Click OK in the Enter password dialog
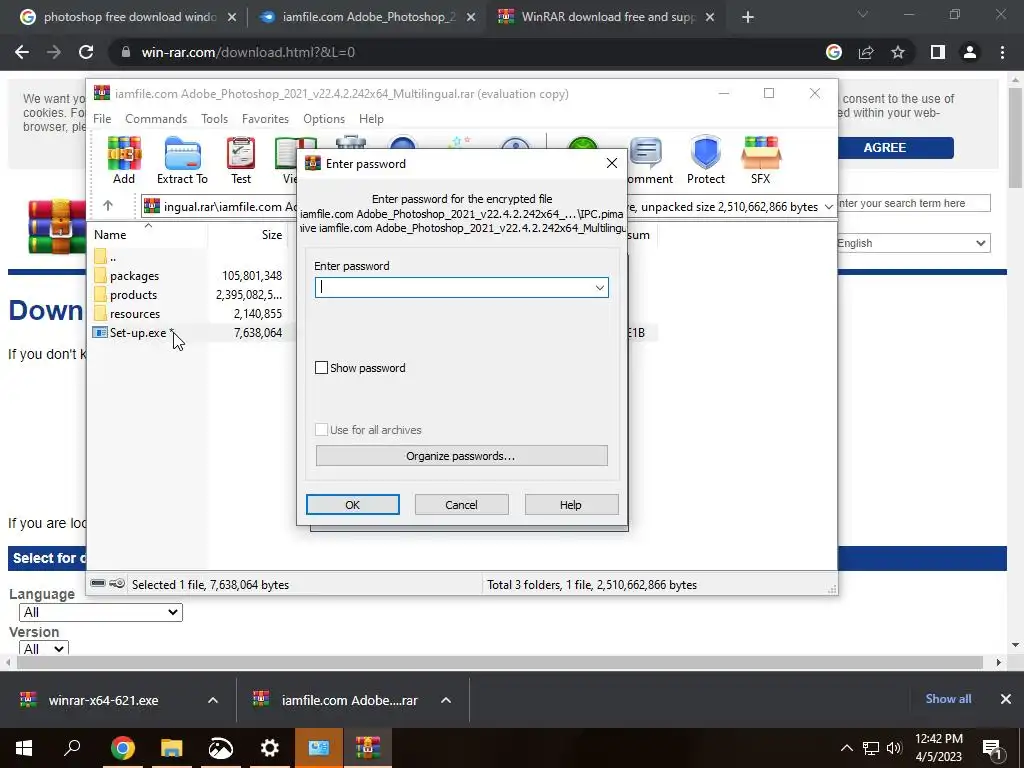 353,505
